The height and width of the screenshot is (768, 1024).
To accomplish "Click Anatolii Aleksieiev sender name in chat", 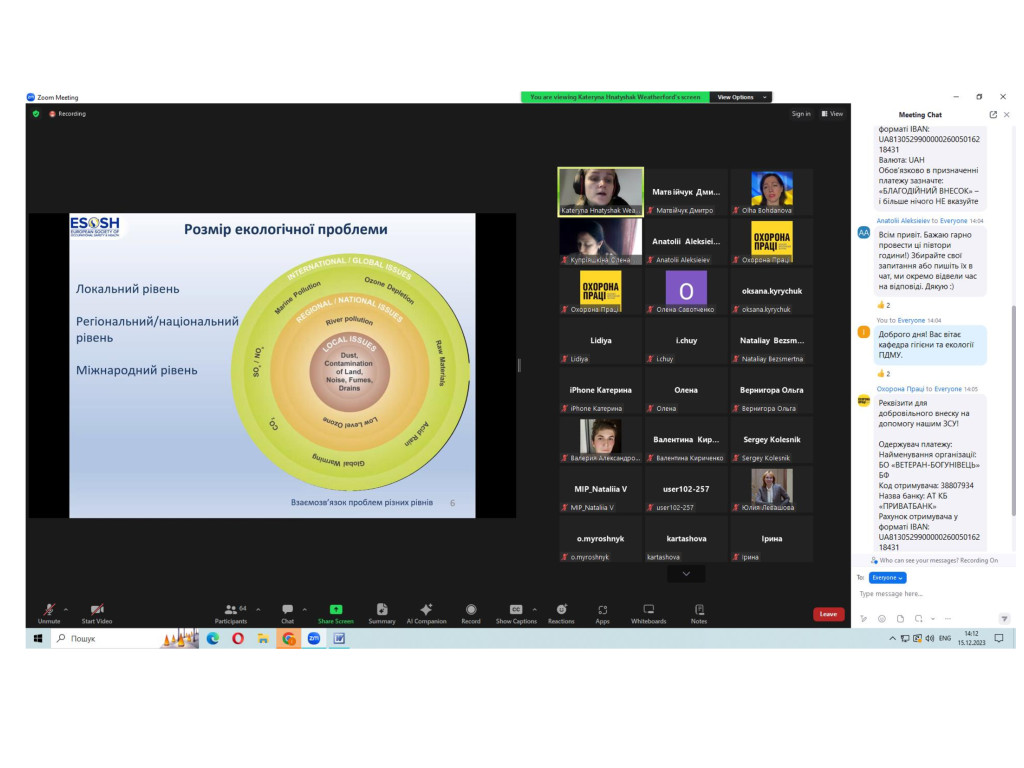I will click(x=903, y=221).
